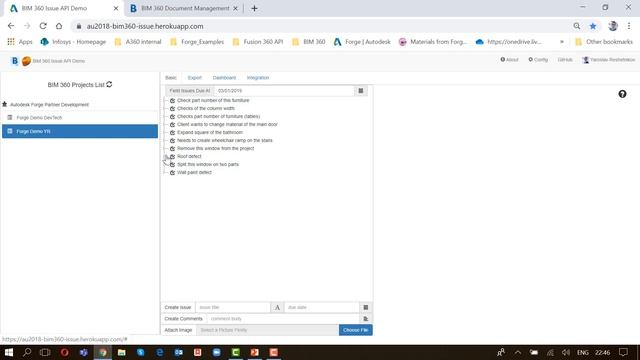This screenshot has height=360, width=640.
Task: Select the Forge Demo DevTech project
Action: click(80, 118)
